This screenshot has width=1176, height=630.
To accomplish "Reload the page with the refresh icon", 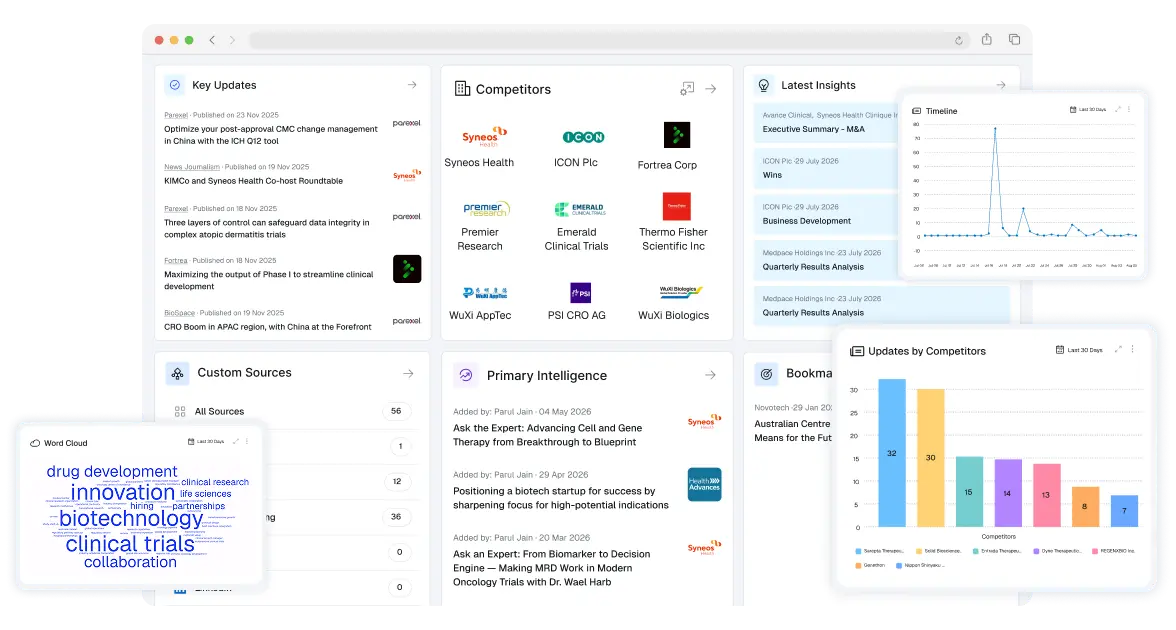I will [x=958, y=40].
